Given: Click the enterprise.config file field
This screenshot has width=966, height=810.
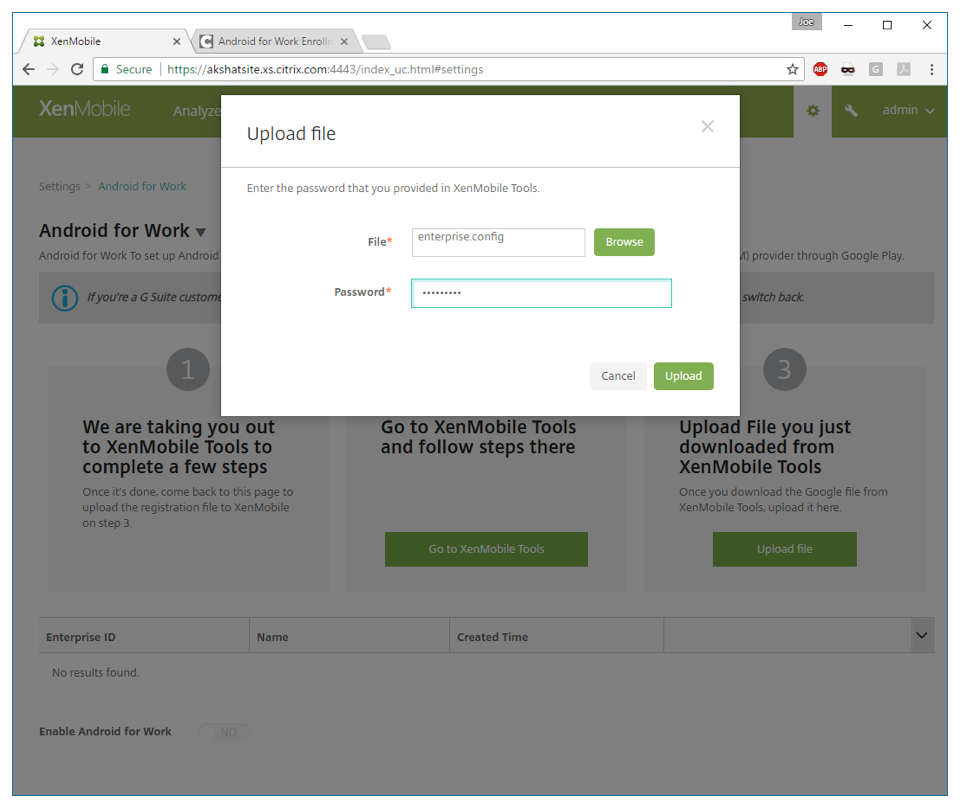Looking at the screenshot, I should coord(498,242).
